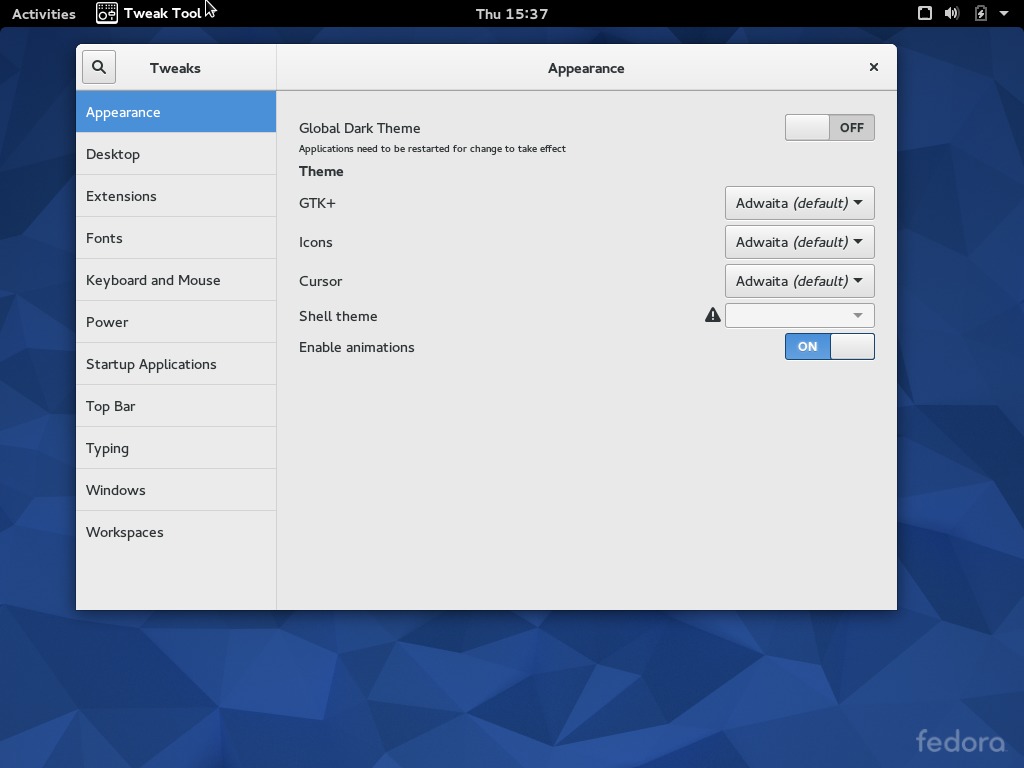Click the Tweak Tool app icon in top bar

107,13
